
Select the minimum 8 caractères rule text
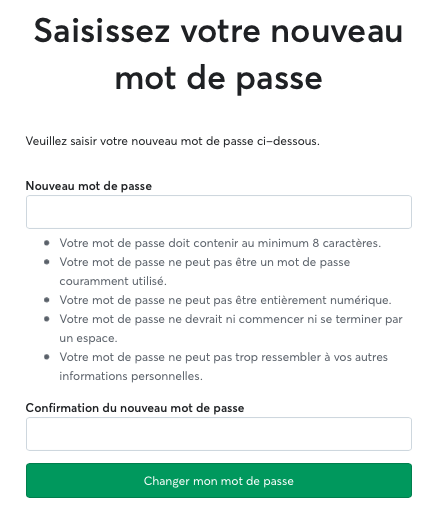(220, 243)
